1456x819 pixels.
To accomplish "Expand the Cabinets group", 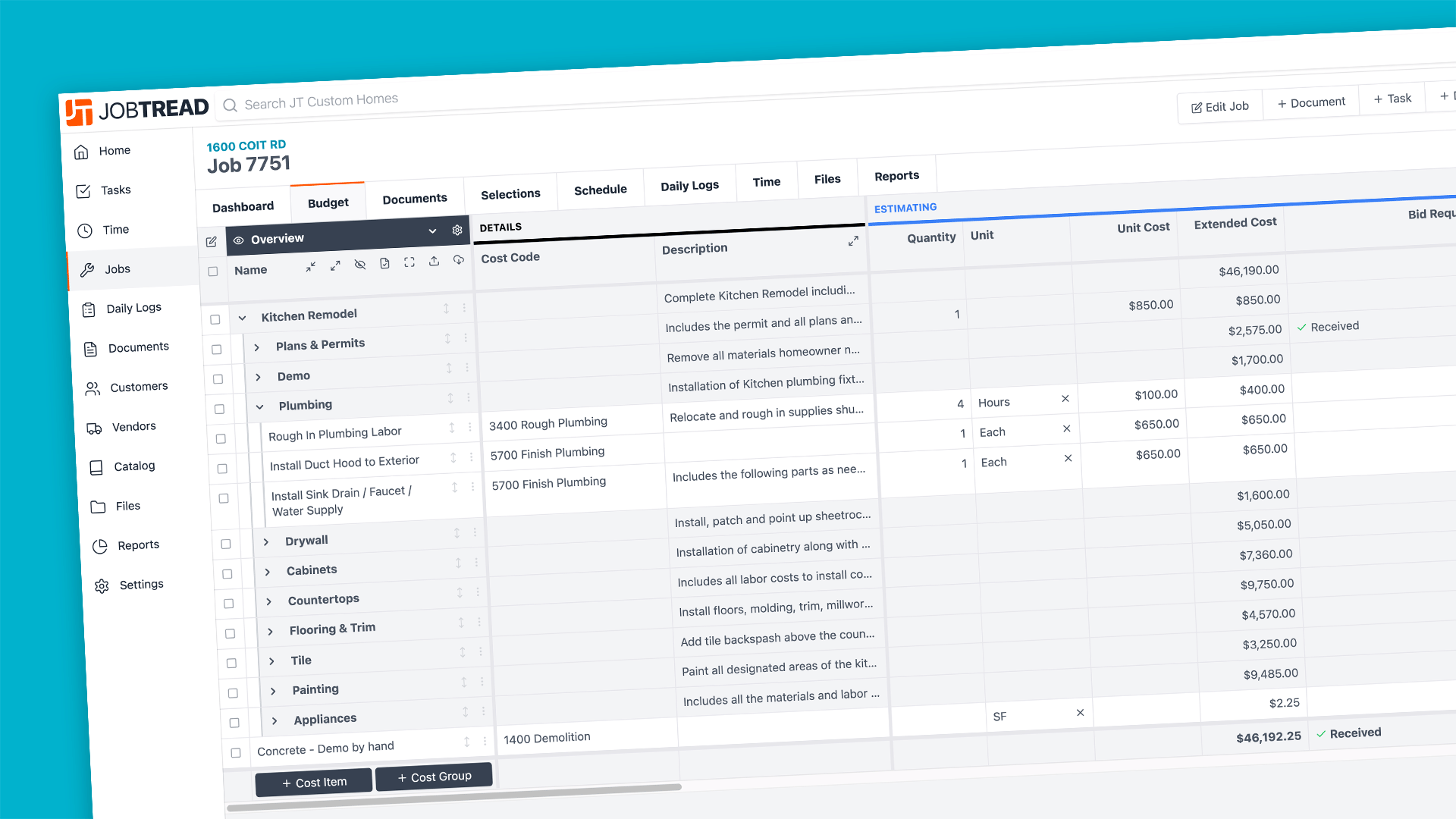I will (x=268, y=572).
